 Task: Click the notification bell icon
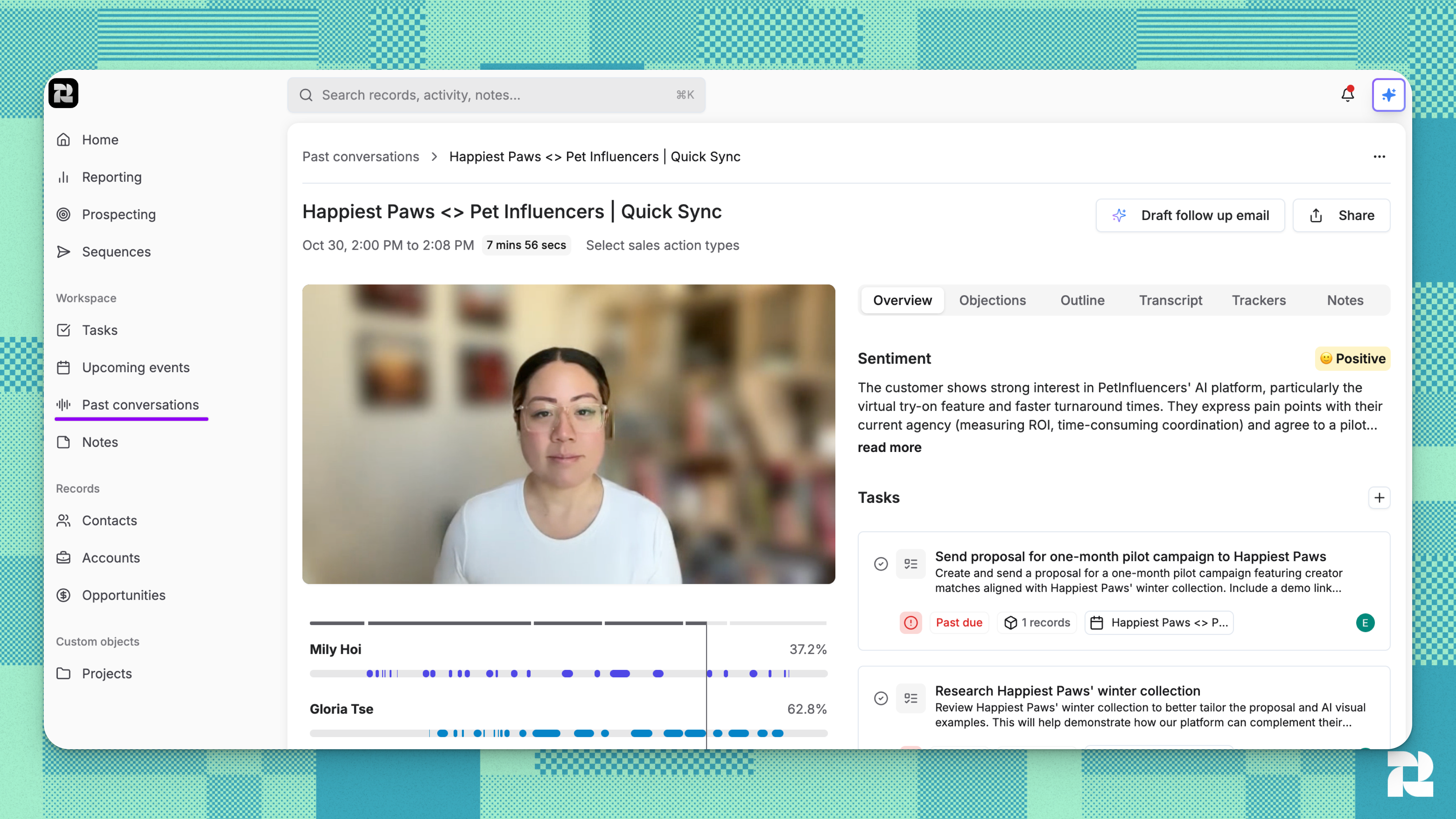1348,94
